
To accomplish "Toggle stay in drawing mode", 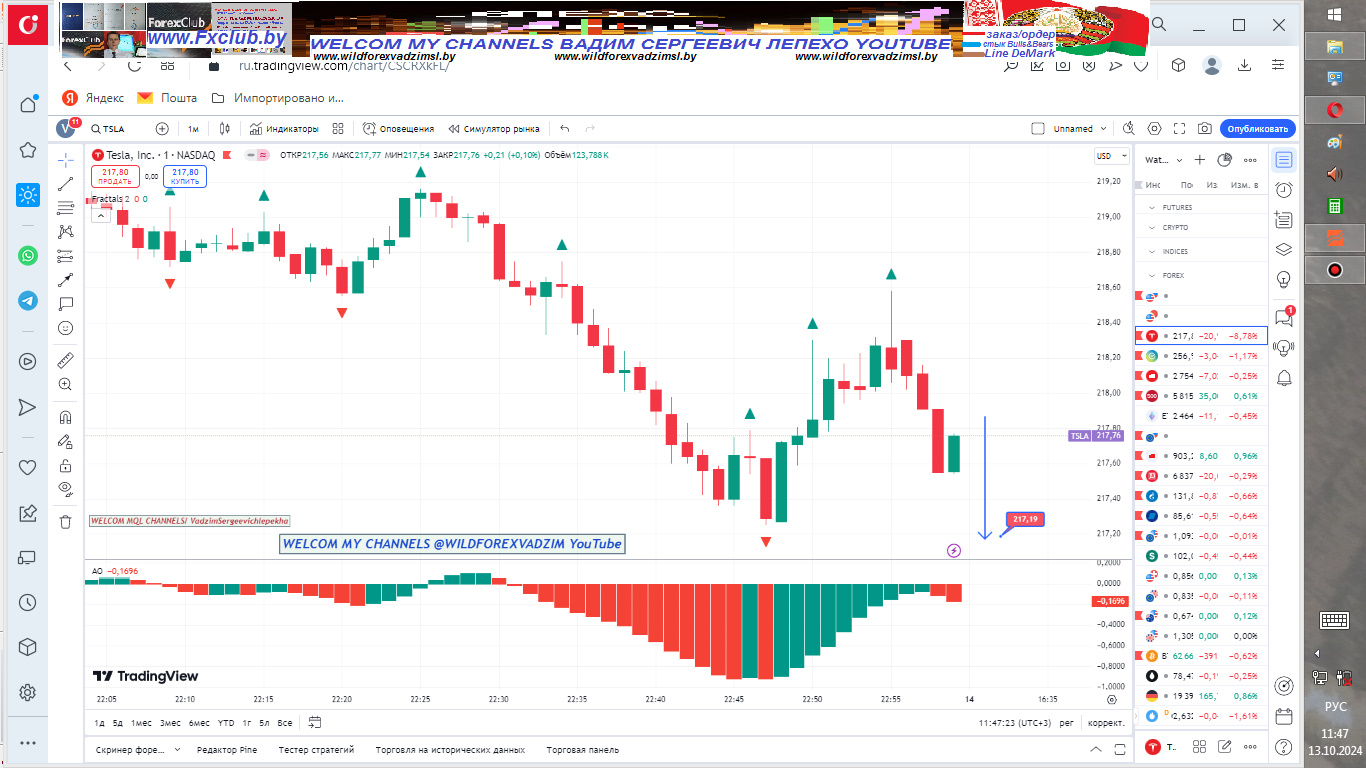I will 65,441.
